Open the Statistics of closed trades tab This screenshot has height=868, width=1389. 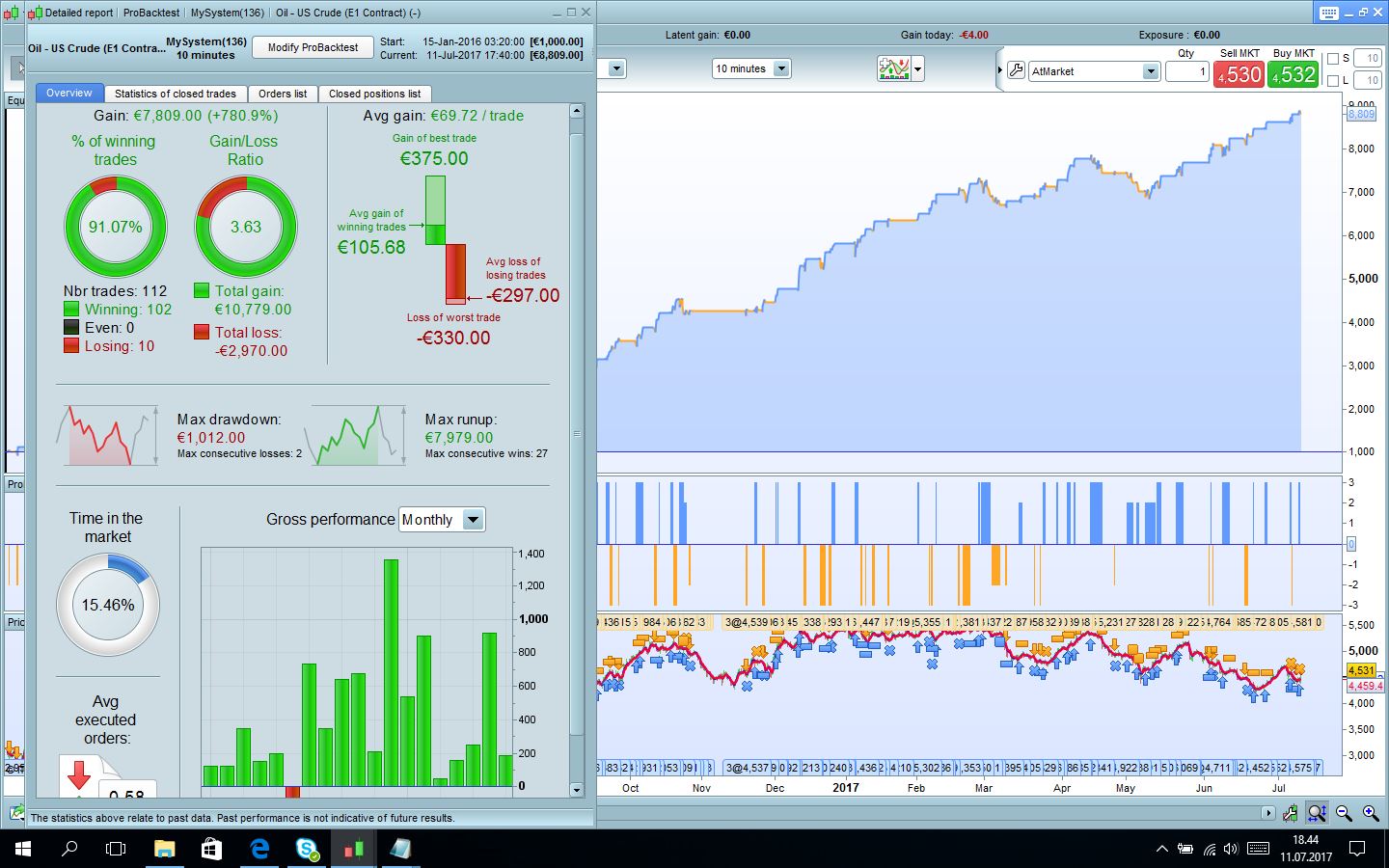pos(175,94)
